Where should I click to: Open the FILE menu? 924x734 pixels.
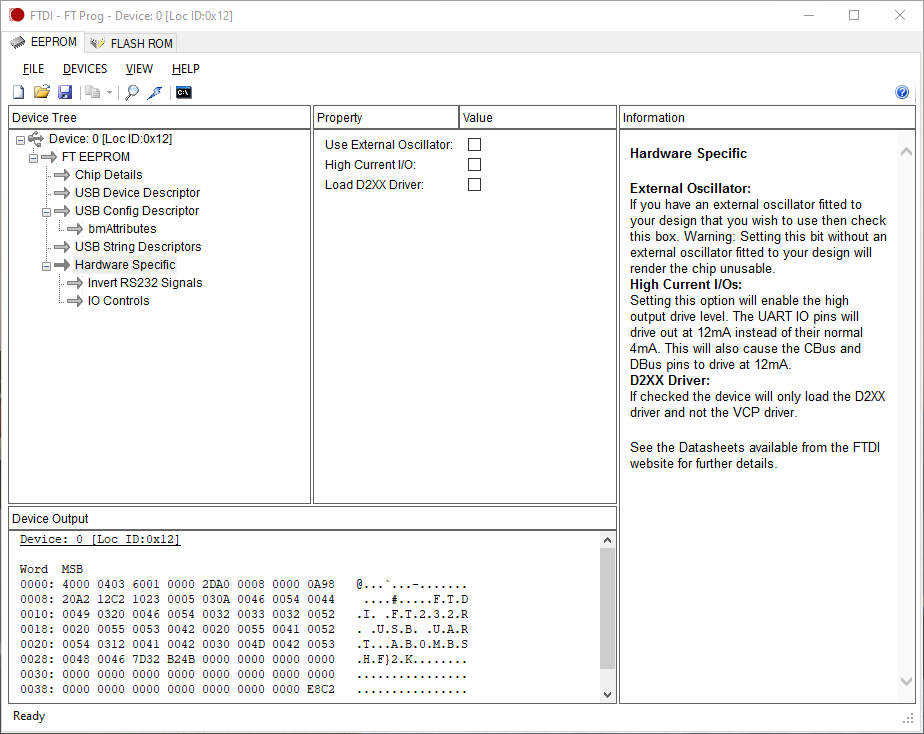pos(34,69)
